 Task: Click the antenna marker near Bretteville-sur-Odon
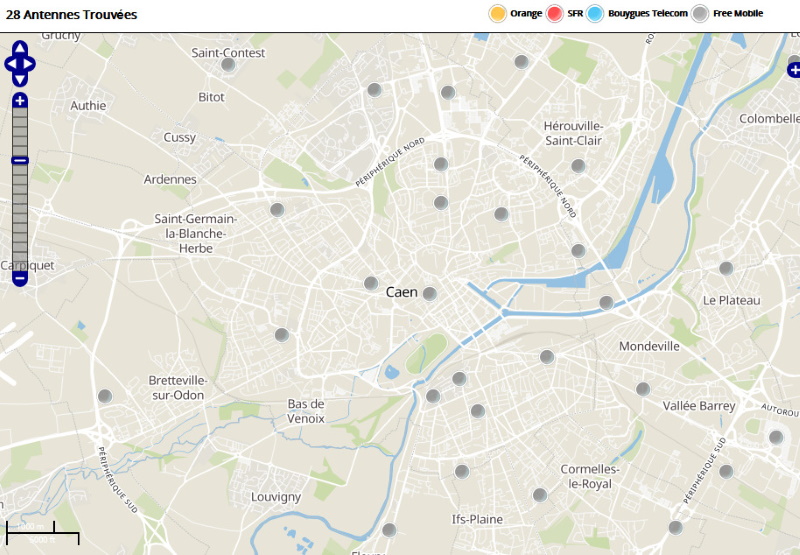[x=104, y=397]
